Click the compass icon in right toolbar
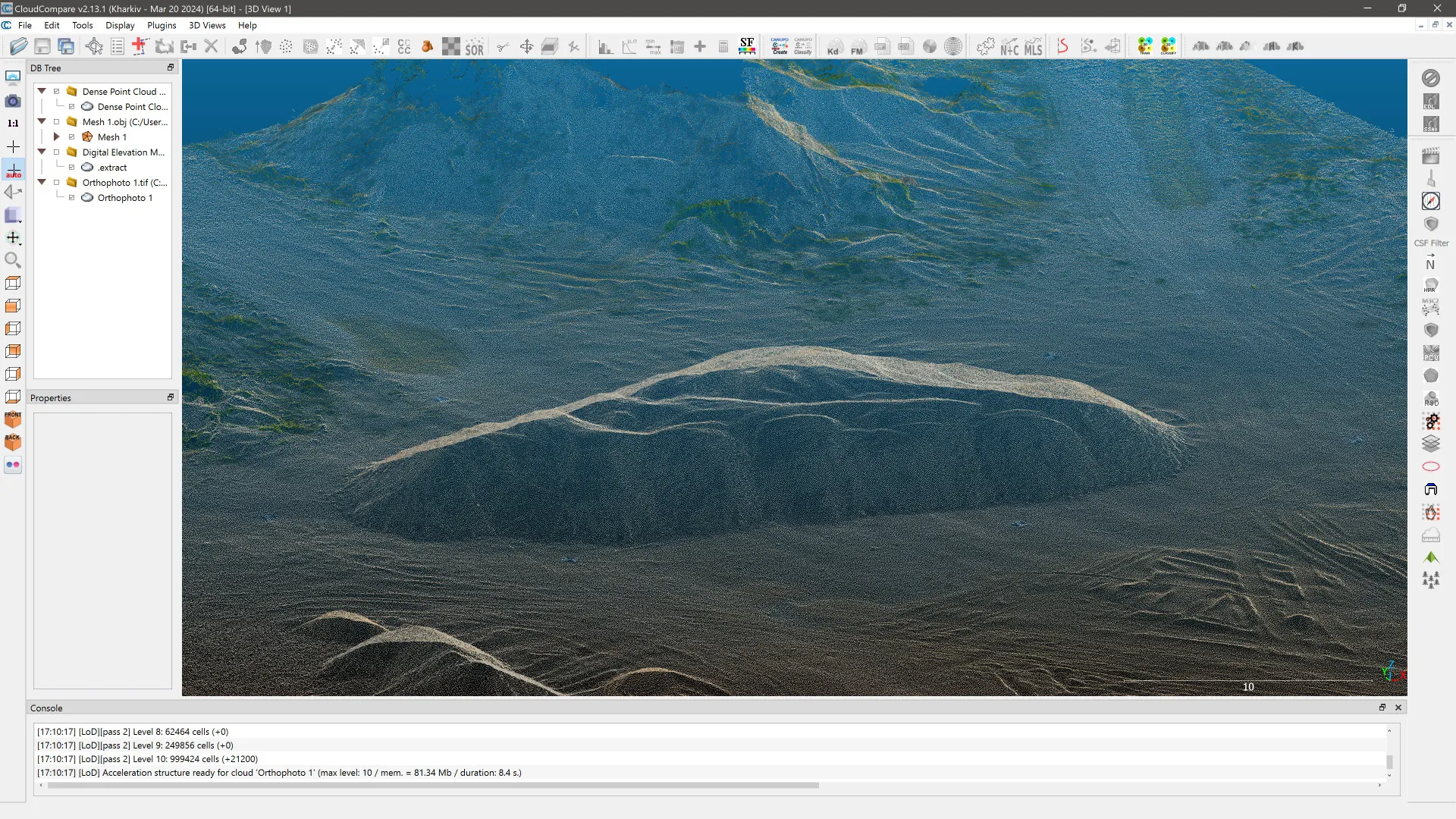Viewport: 1456px width, 819px height. 1431,201
